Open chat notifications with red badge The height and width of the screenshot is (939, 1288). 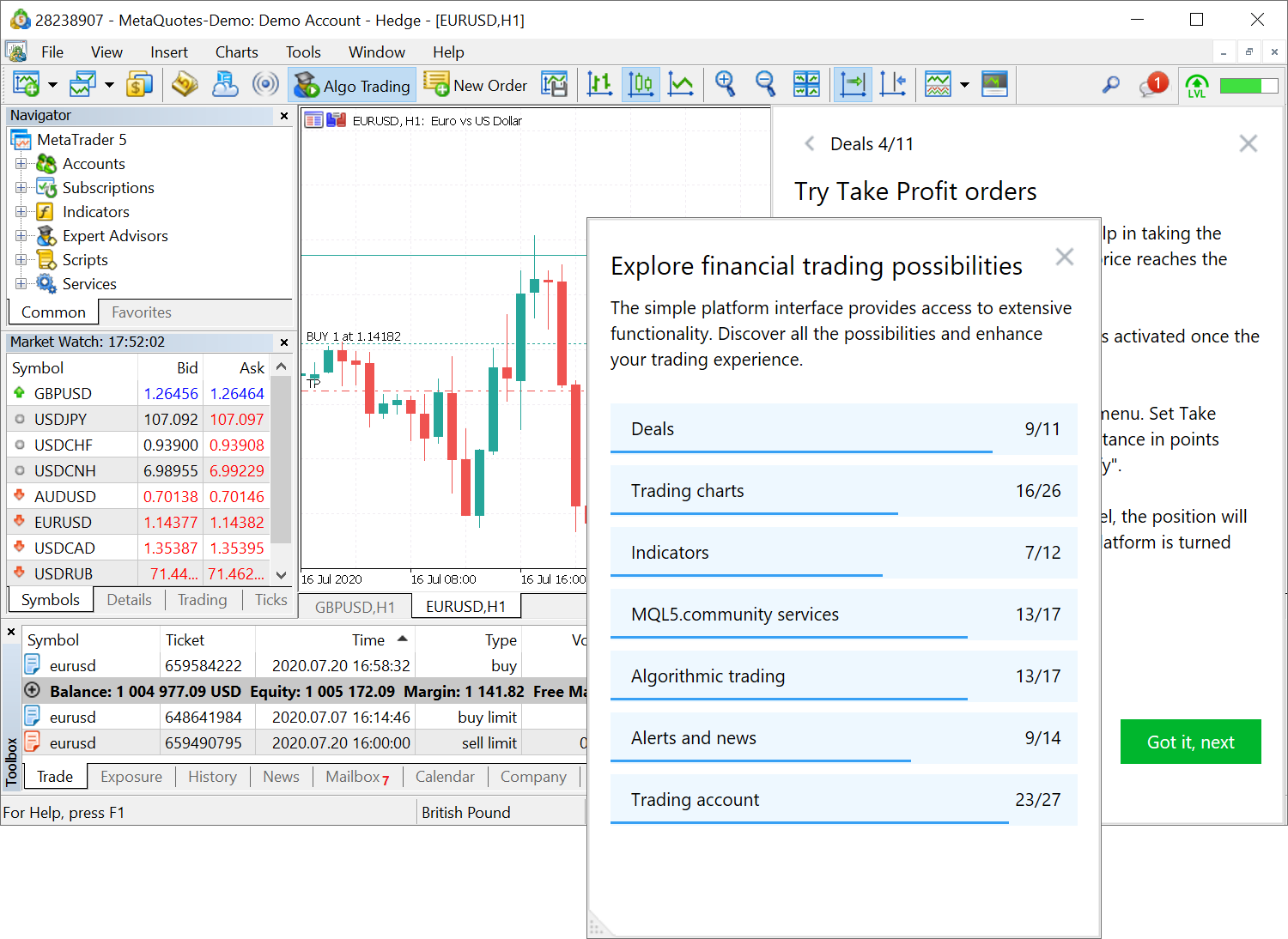[x=1153, y=84]
